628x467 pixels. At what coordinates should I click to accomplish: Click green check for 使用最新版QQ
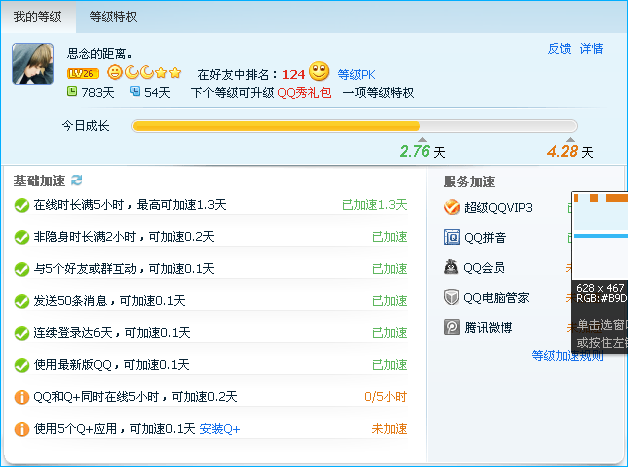pyautogui.click(x=22, y=365)
